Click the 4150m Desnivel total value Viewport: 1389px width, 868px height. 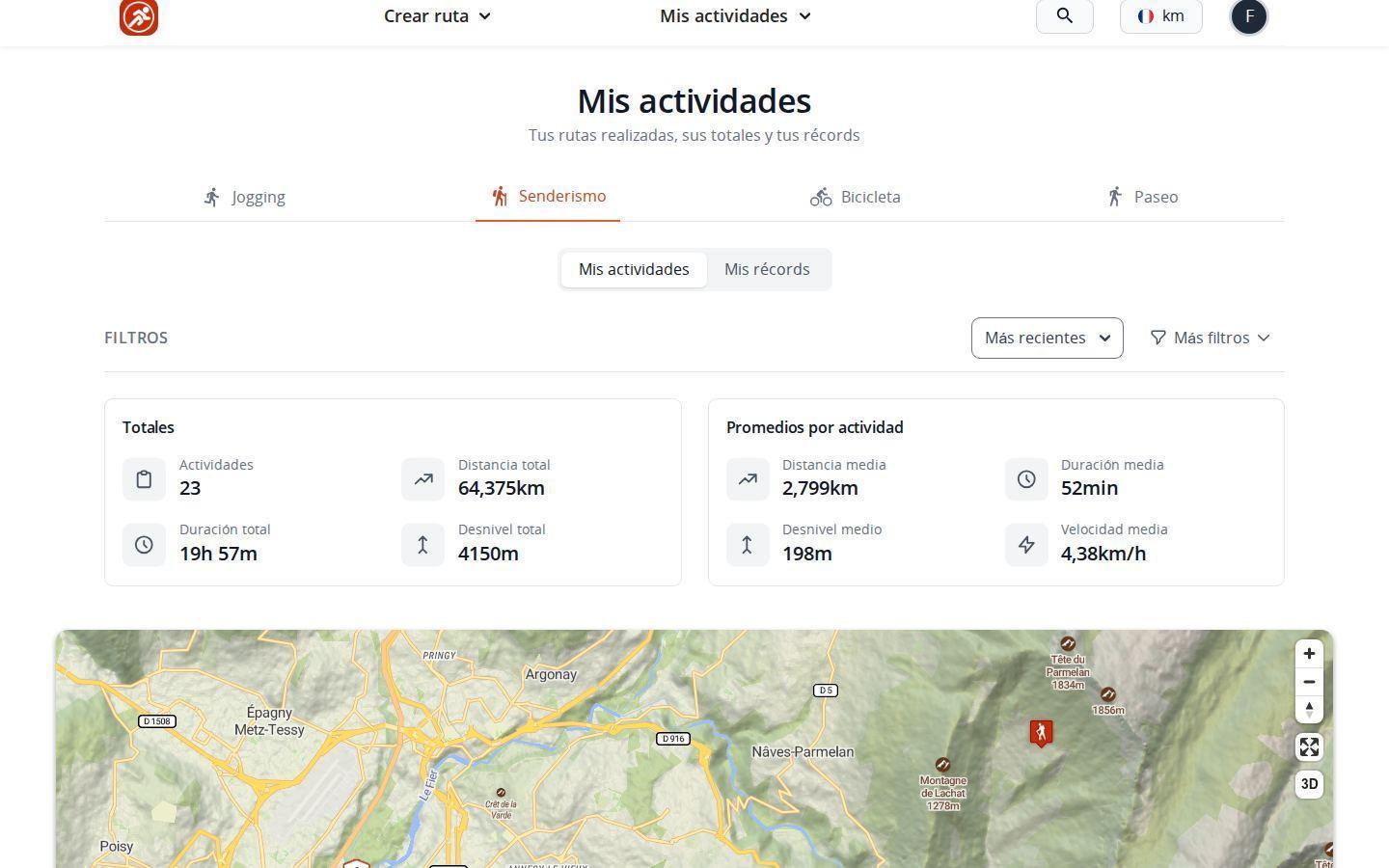click(x=488, y=554)
